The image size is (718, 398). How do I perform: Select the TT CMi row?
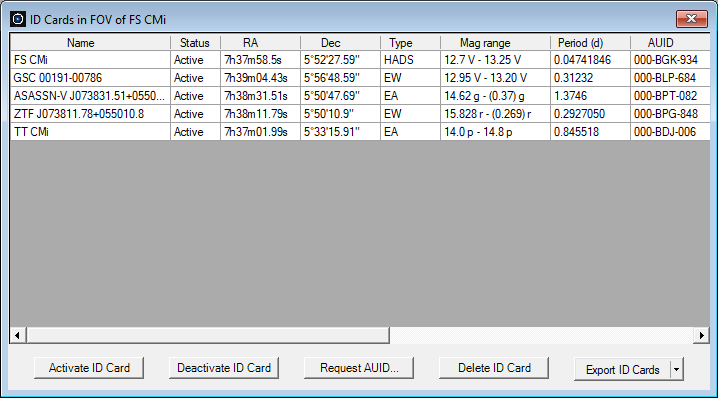360,132
